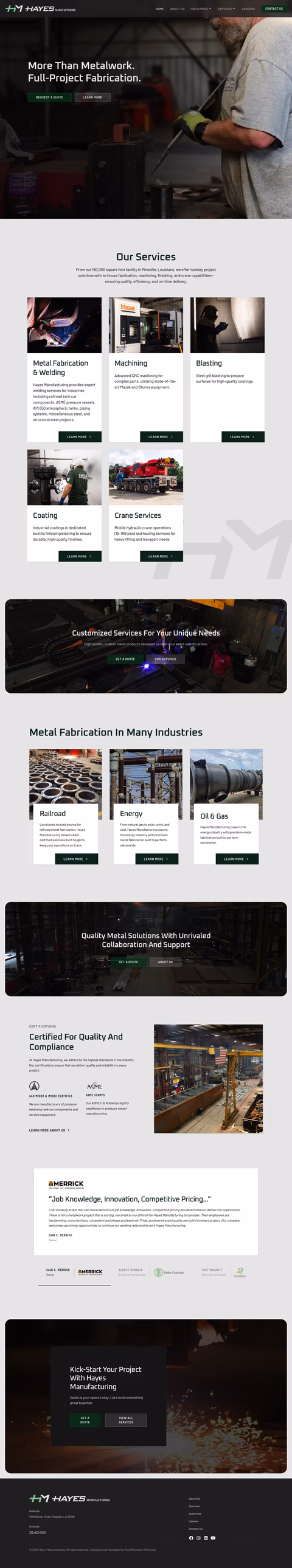
Task: Open the Coating card photo
Action: pyautogui.click(x=64, y=477)
